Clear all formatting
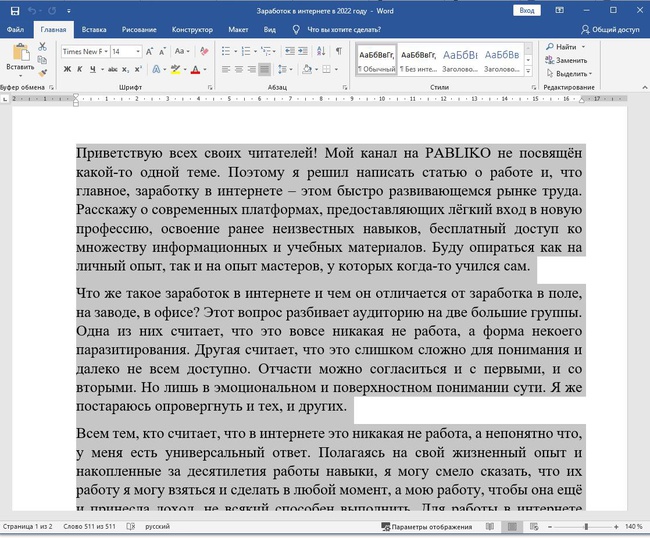The width and height of the screenshot is (650, 538). click(204, 51)
